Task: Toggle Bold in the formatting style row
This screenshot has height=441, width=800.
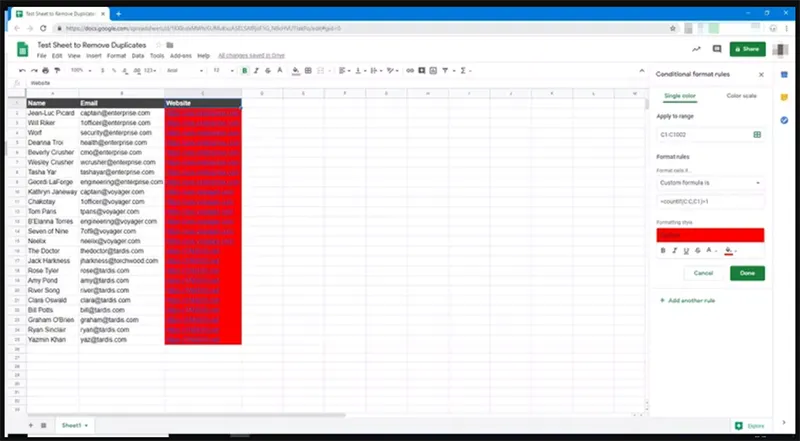Action: tap(663, 251)
